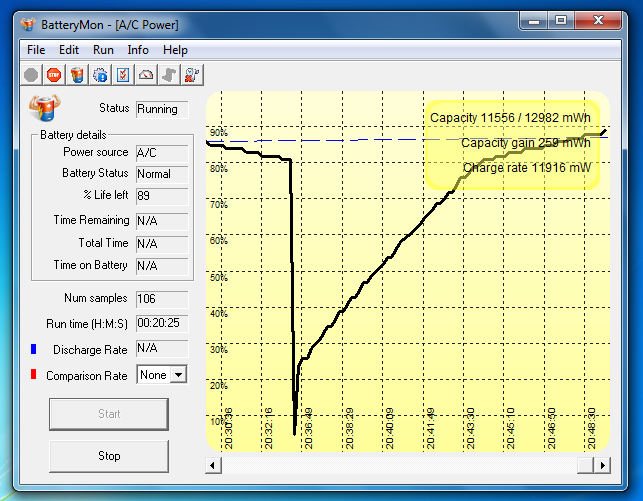Click the 20:30:36 time axis label
Image resolution: width=643 pixels, height=501 pixels.
pos(228,428)
